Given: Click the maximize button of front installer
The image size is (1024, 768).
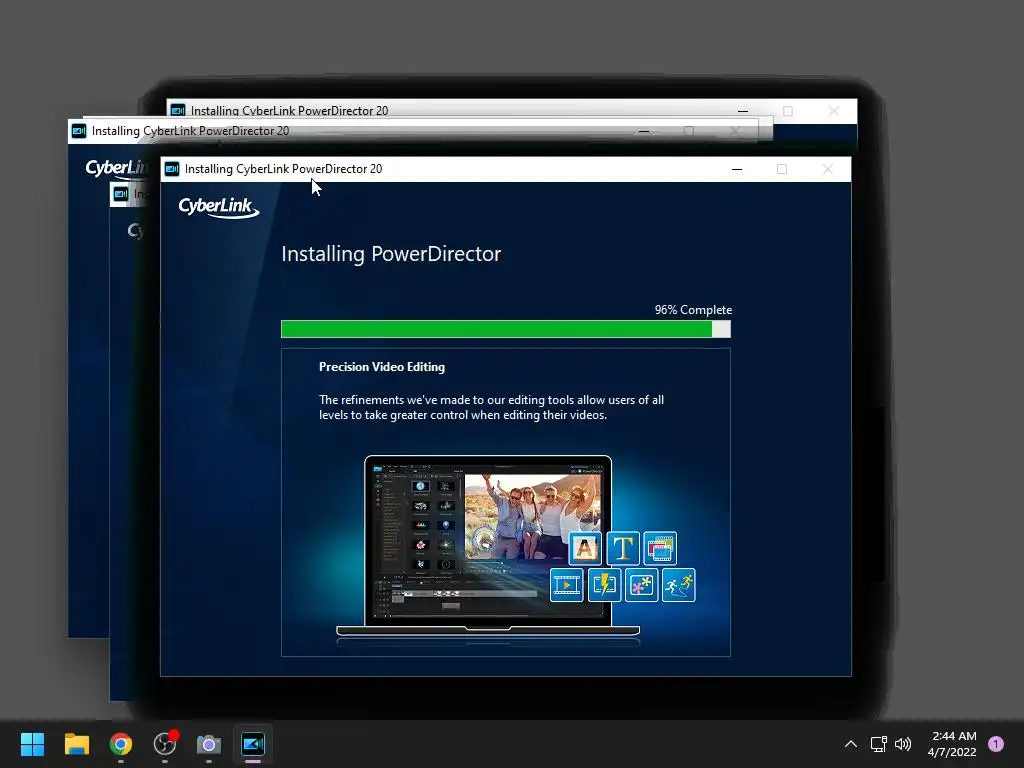Looking at the screenshot, I should click(782, 169).
